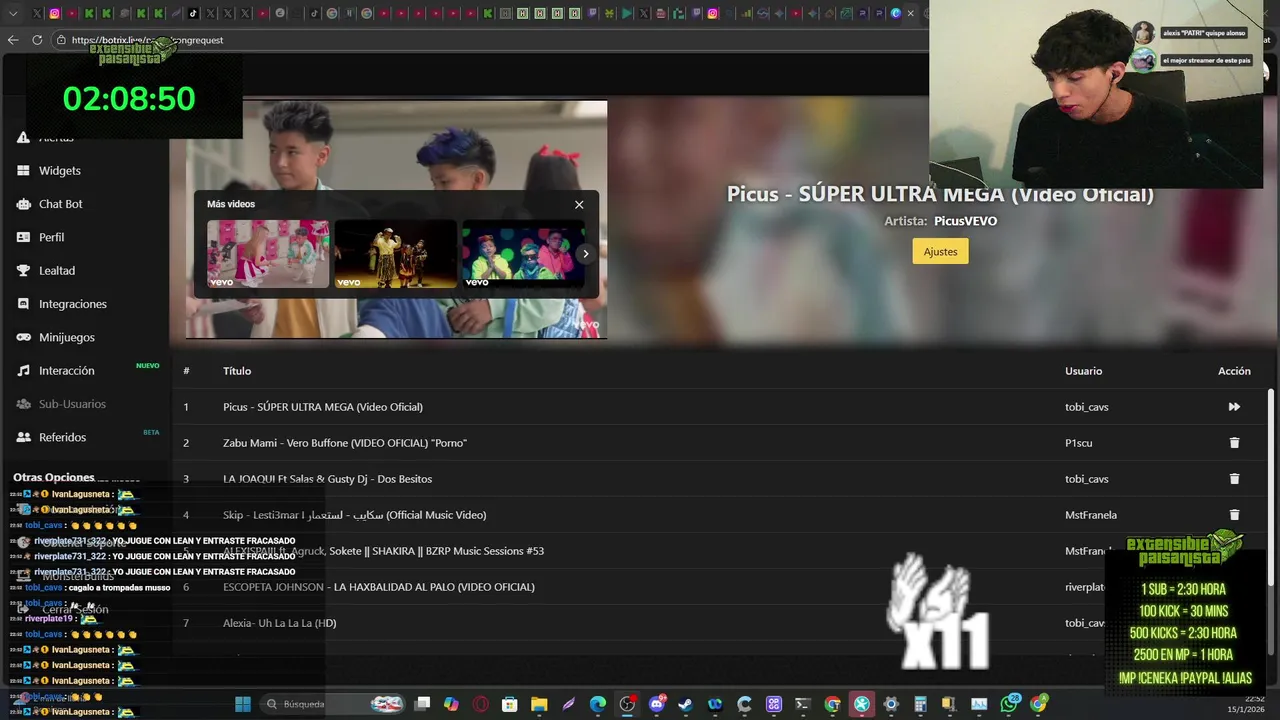The image size is (1280, 720).
Task: Click the taskbar Búsqueda search box
Action: point(334,704)
